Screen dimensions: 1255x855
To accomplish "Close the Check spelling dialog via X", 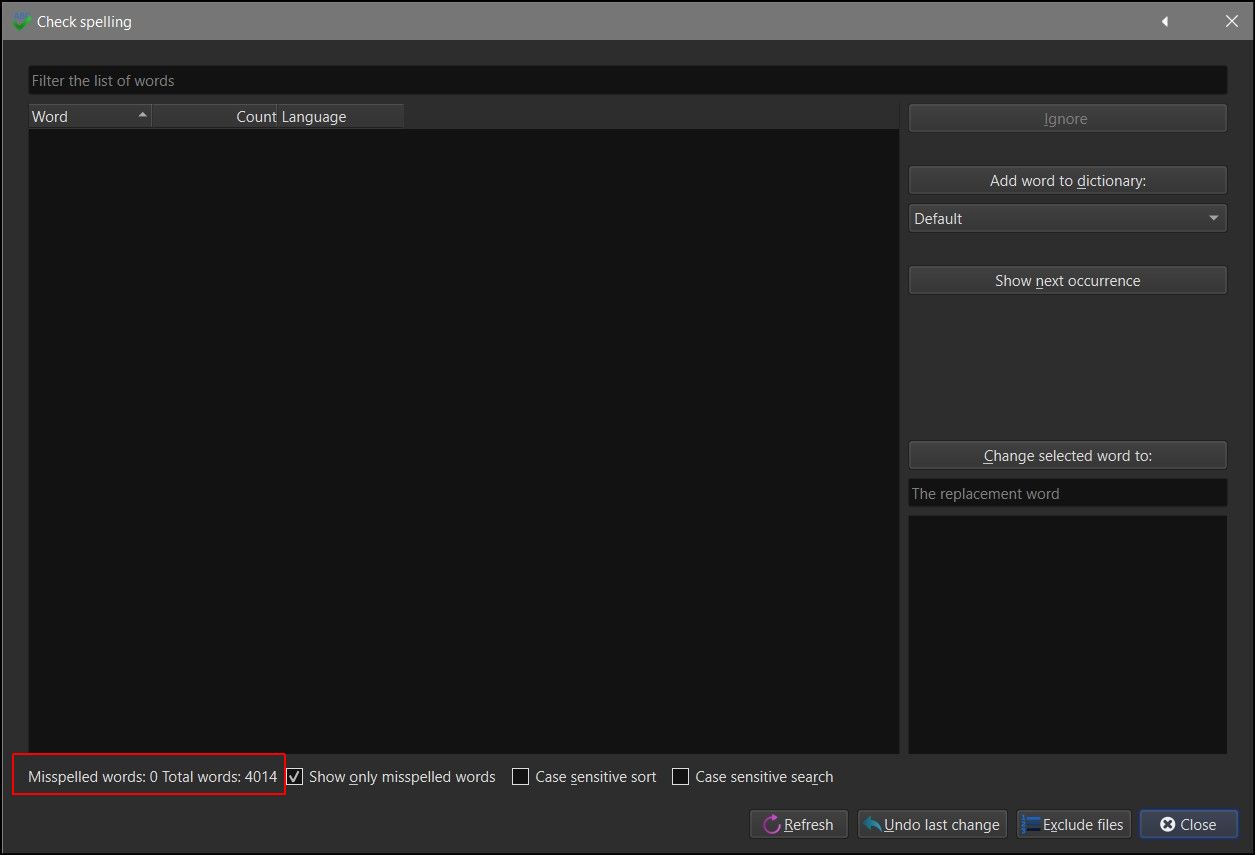I will tap(1232, 21).
